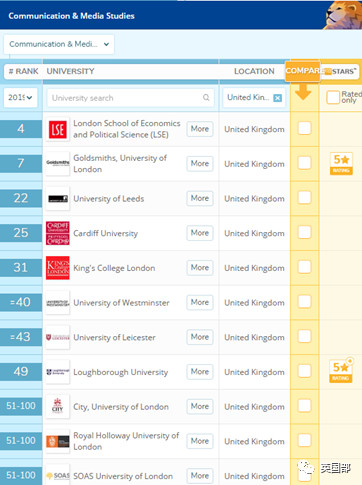Screen dimensions: 362x485
Task: Click the 5-star rating badge for Loughborough
Action: pos(341,371)
